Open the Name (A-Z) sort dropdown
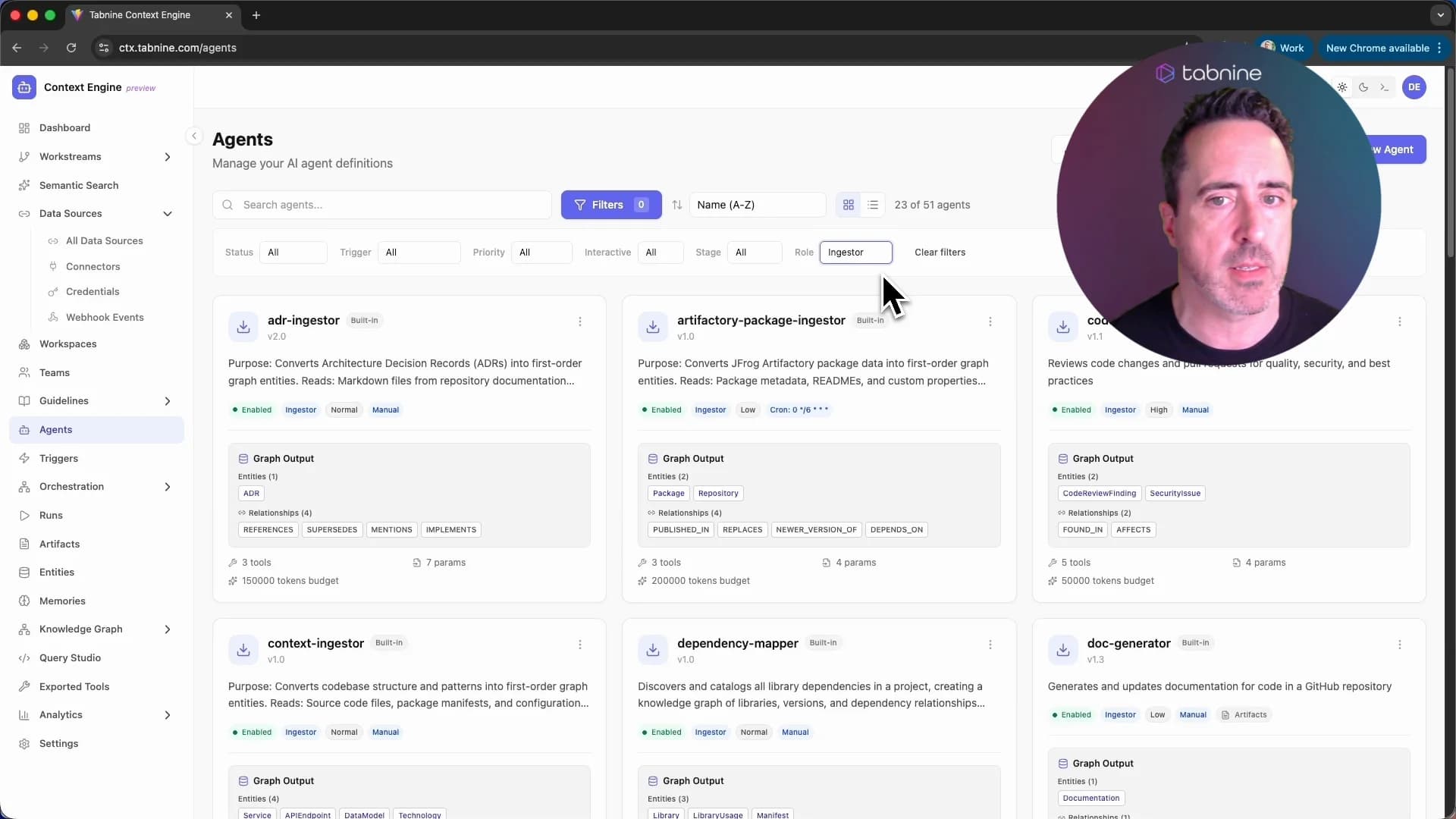This screenshot has height=819, width=1456. pyautogui.click(x=758, y=205)
